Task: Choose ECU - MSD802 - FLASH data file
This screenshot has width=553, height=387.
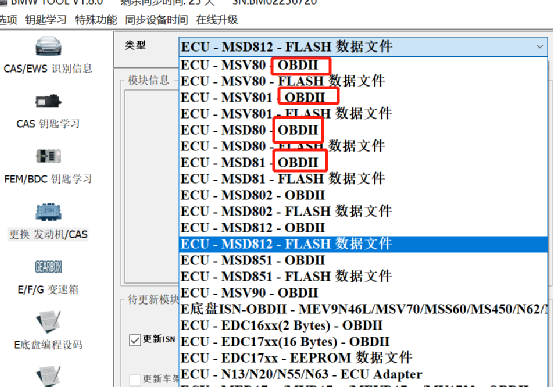Action: 363,211
